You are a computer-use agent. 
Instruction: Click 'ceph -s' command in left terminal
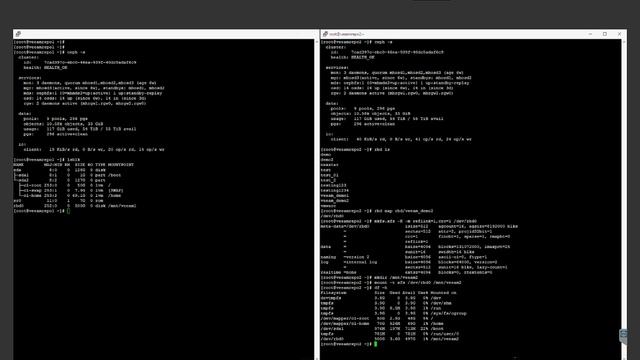(76, 52)
